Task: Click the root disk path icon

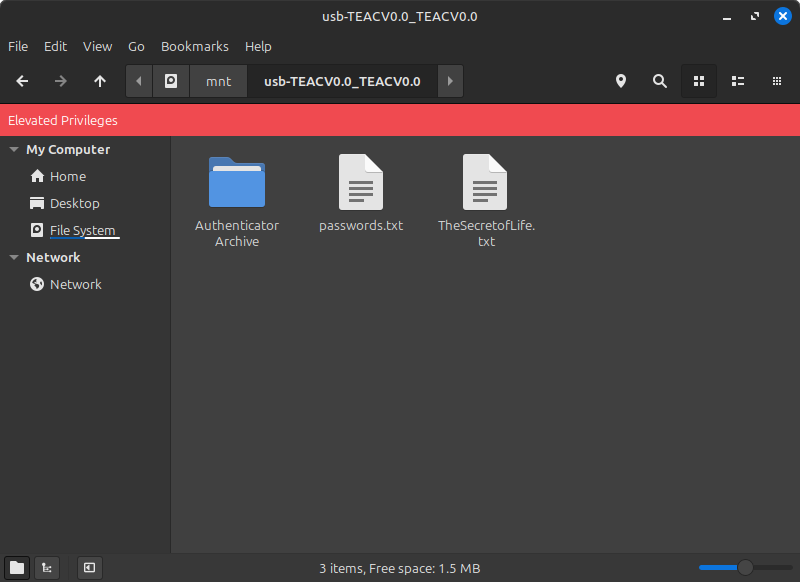Action: (x=171, y=81)
